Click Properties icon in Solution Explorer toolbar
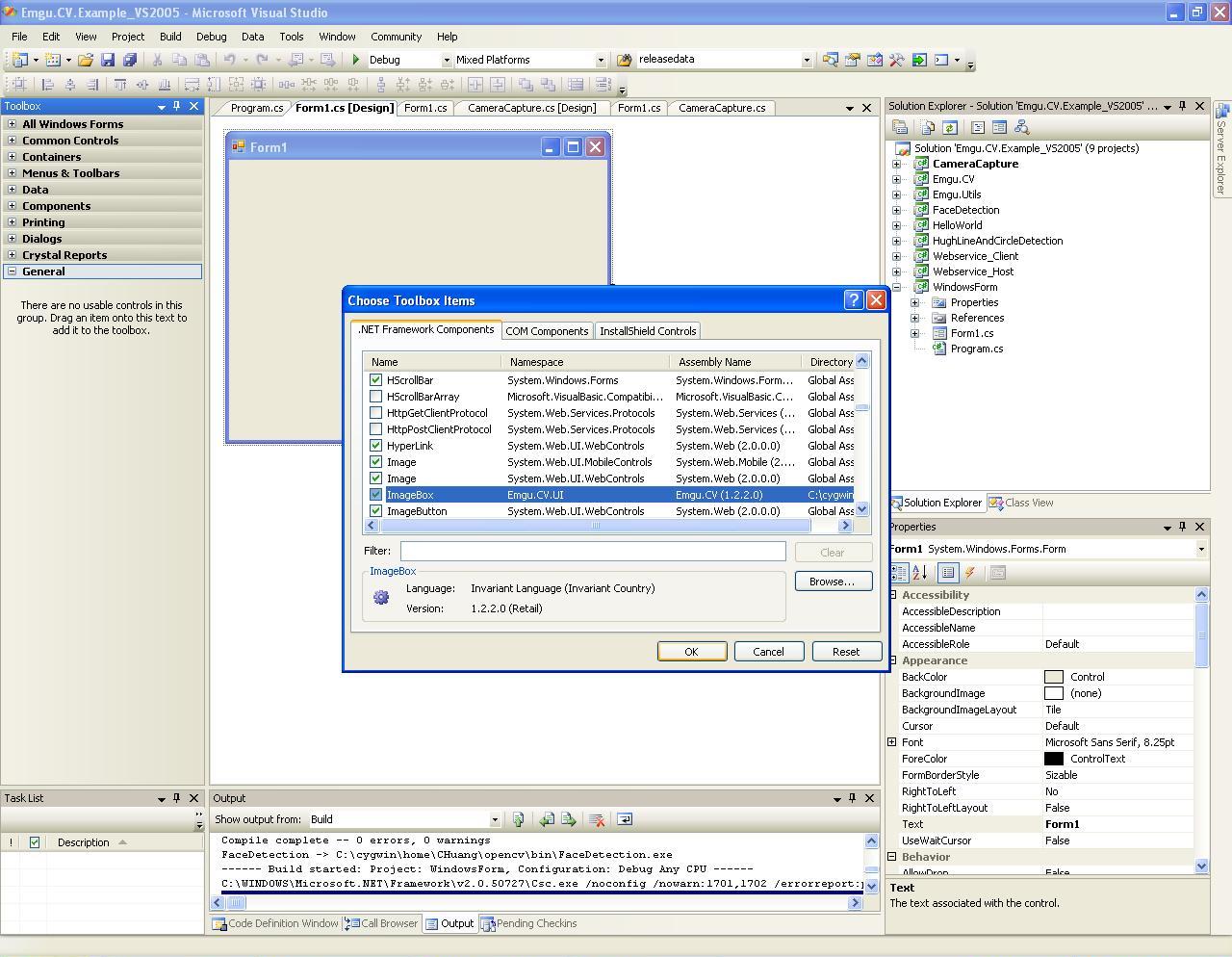The width and height of the screenshot is (1232, 957). [900, 127]
